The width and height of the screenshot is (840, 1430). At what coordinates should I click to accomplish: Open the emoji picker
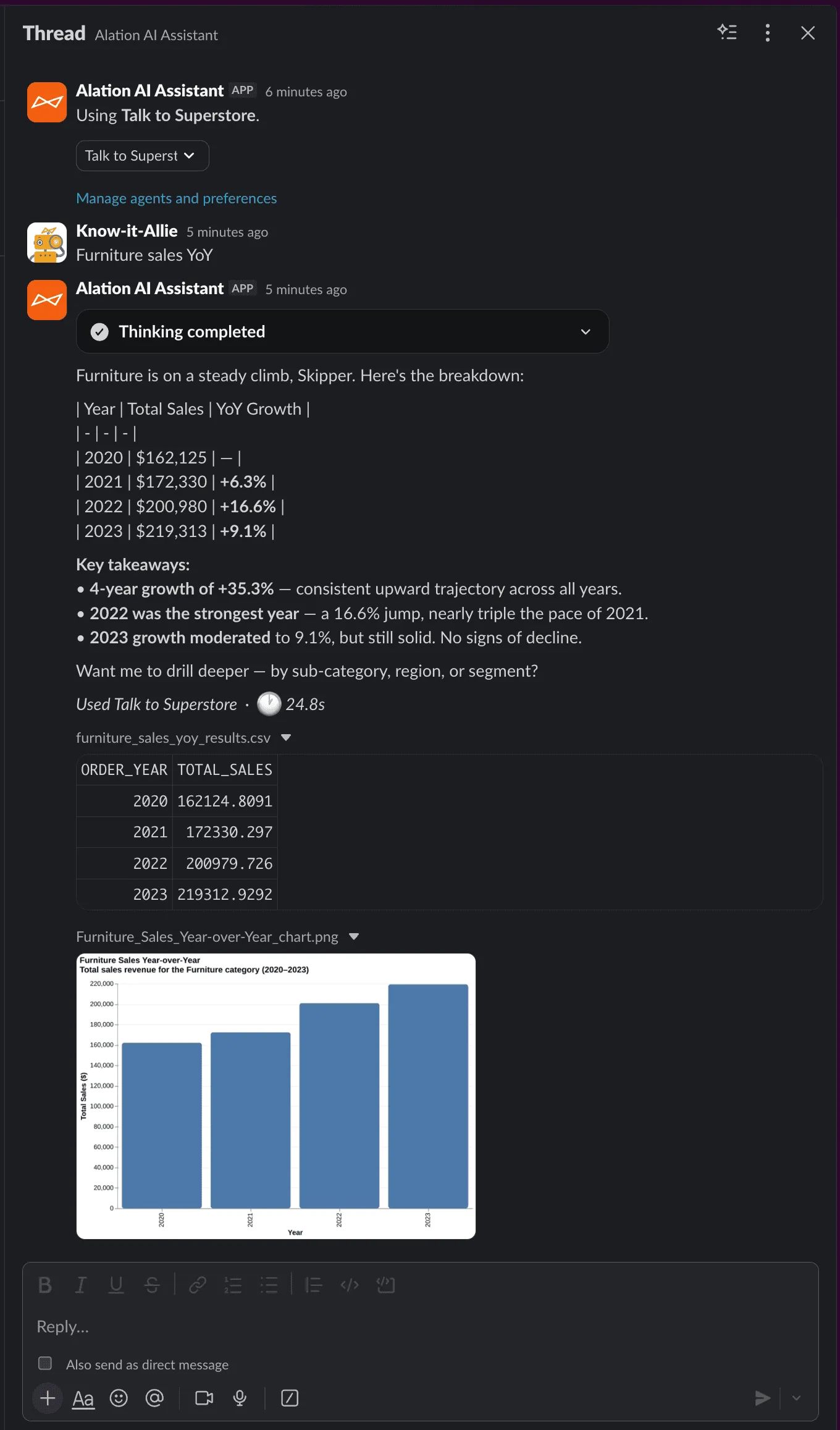(119, 1398)
